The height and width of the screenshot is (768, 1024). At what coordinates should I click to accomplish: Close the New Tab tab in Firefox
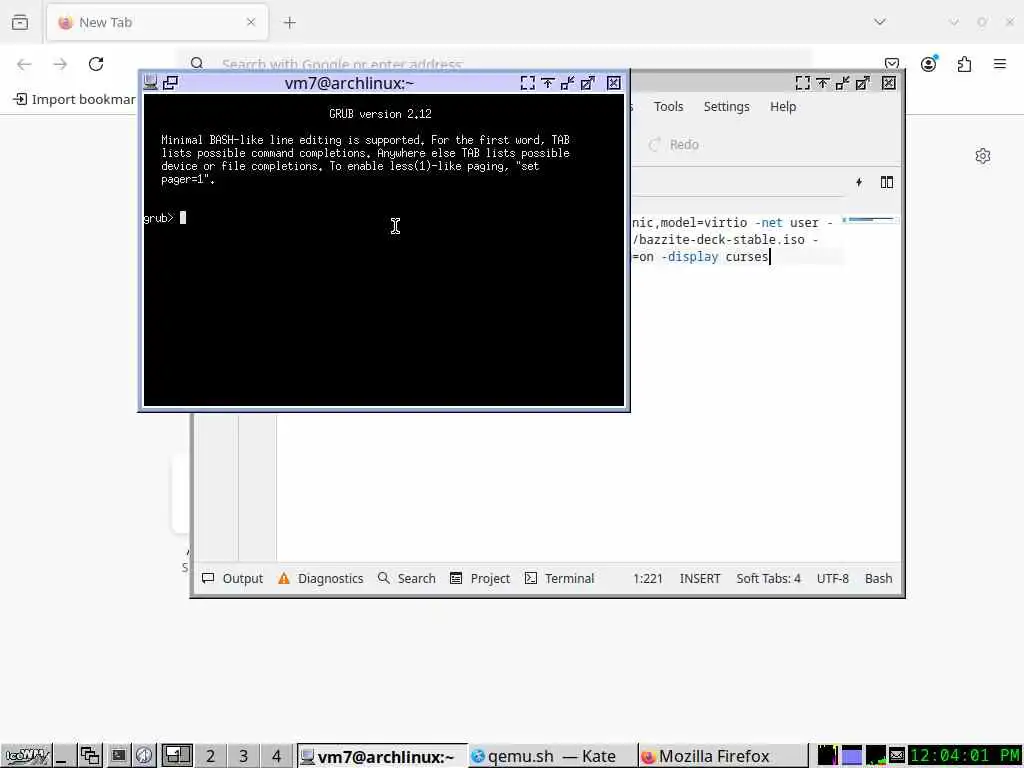click(251, 22)
